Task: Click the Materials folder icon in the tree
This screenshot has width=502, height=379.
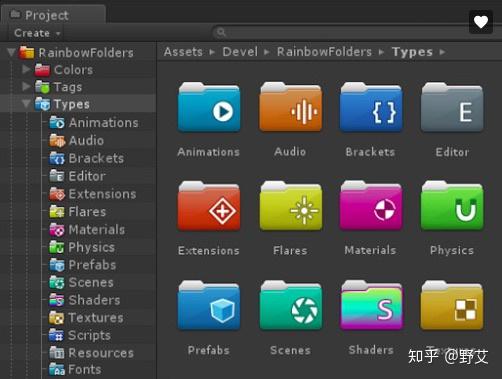Action: (57, 230)
